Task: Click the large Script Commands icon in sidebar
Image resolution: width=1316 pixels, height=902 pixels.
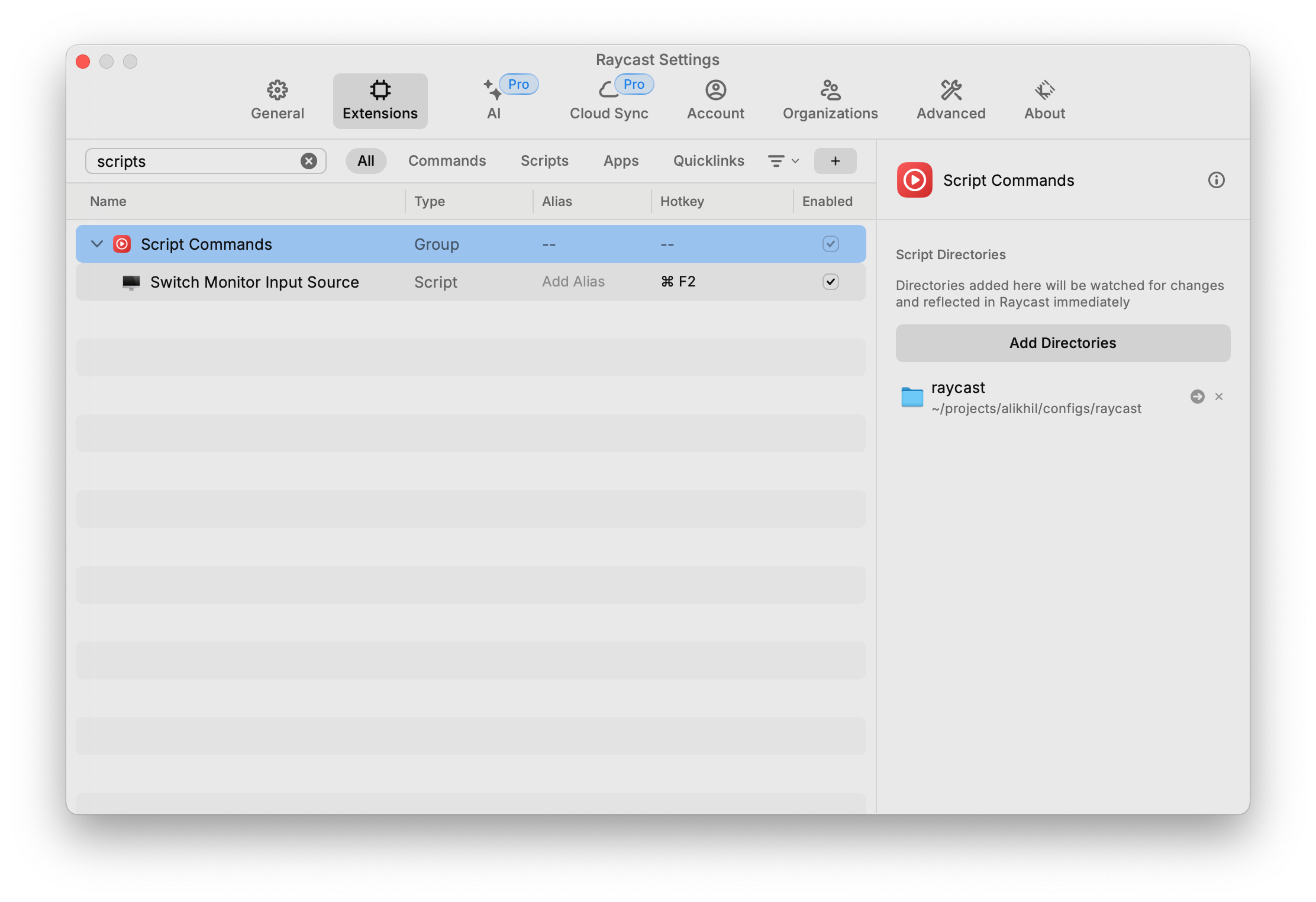Action: click(914, 180)
